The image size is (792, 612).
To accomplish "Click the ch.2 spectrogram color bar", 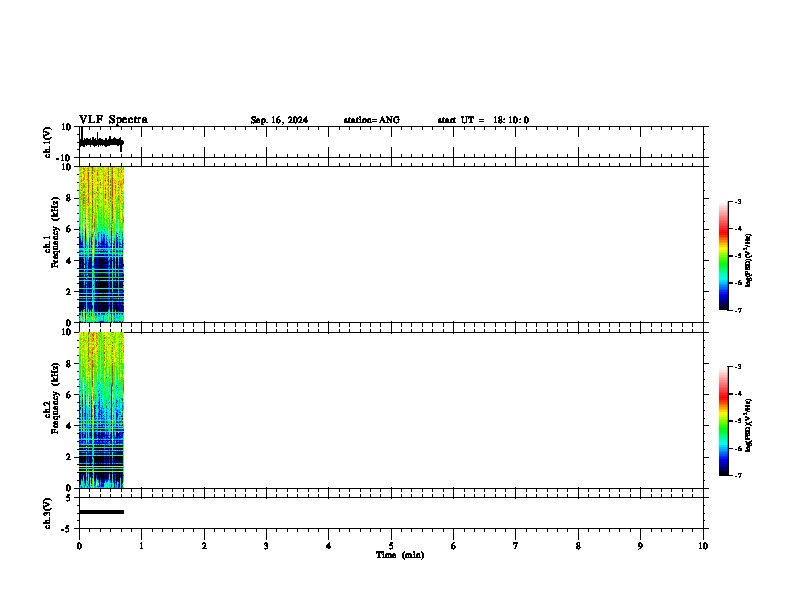I will pos(724,421).
